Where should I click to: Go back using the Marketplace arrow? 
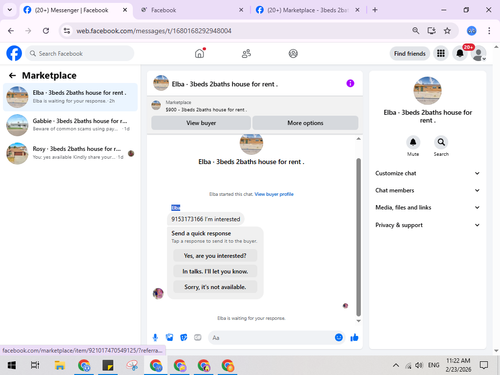pos(12,76)
